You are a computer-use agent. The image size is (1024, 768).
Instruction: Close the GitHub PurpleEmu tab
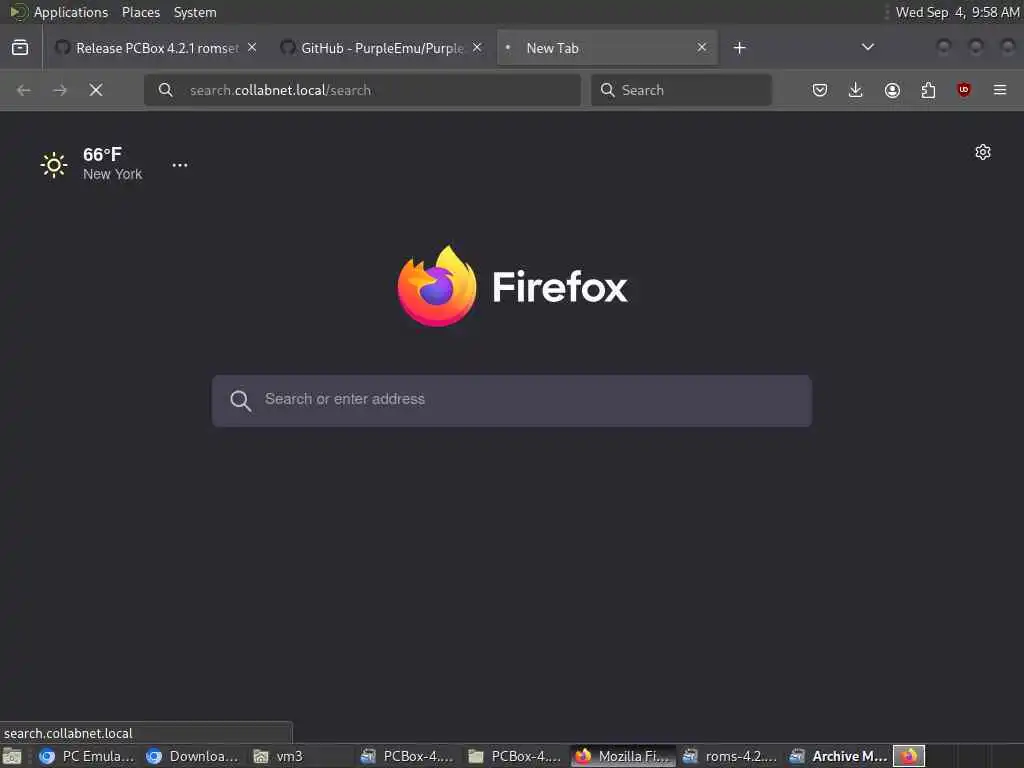click(x=477, y=48)
